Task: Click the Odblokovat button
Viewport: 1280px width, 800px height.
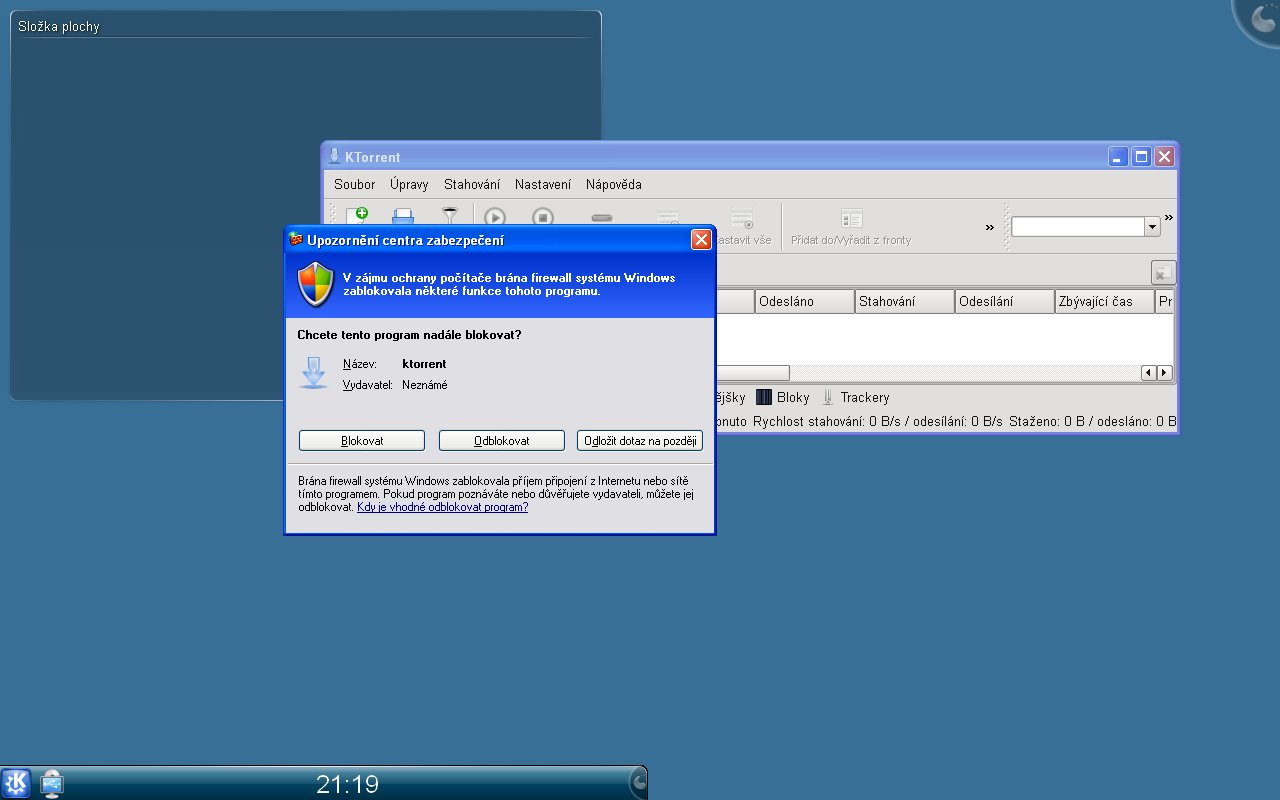Action: [502, 441]
